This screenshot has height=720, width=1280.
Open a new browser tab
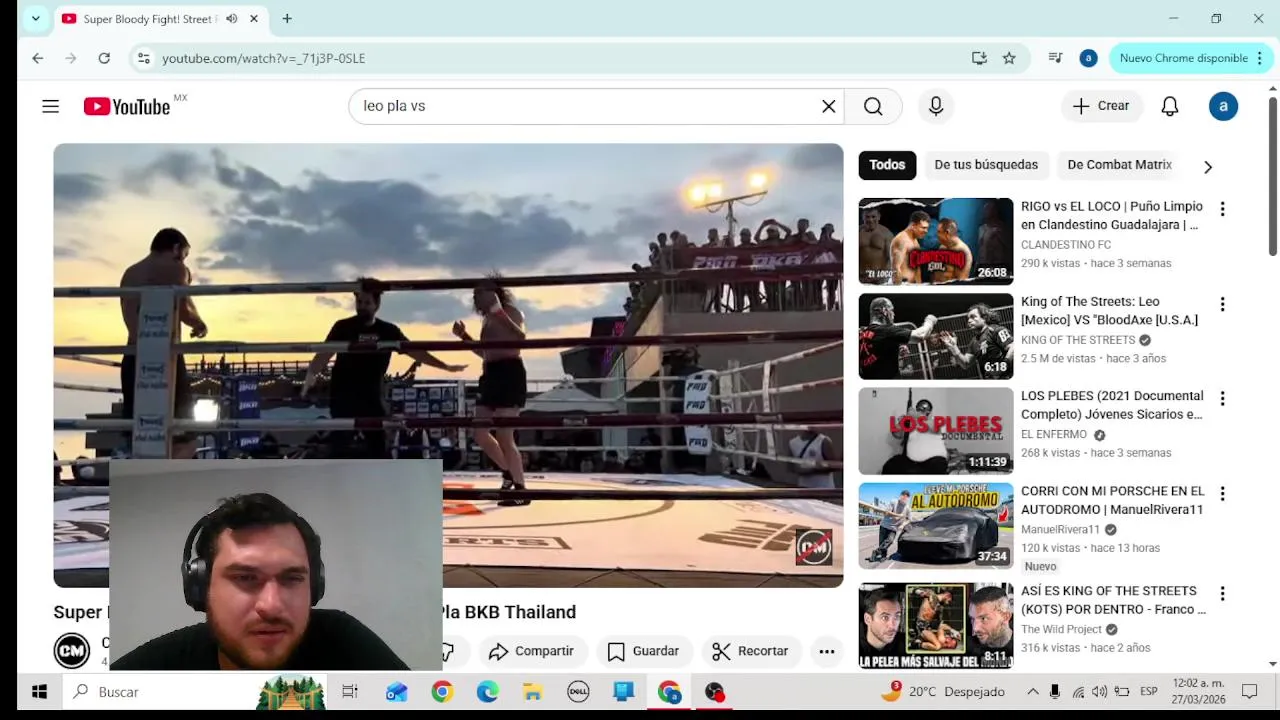(x=287, y=19)
